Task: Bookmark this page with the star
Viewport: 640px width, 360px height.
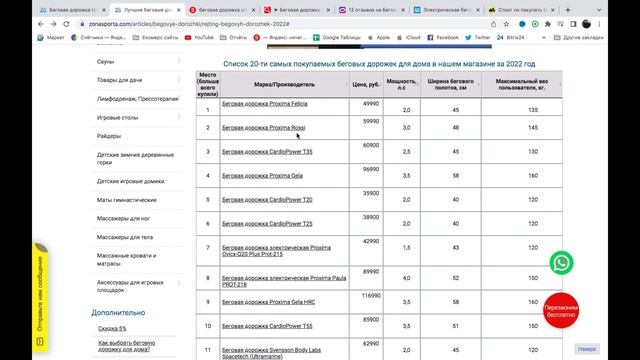Action: pos(506,24)
